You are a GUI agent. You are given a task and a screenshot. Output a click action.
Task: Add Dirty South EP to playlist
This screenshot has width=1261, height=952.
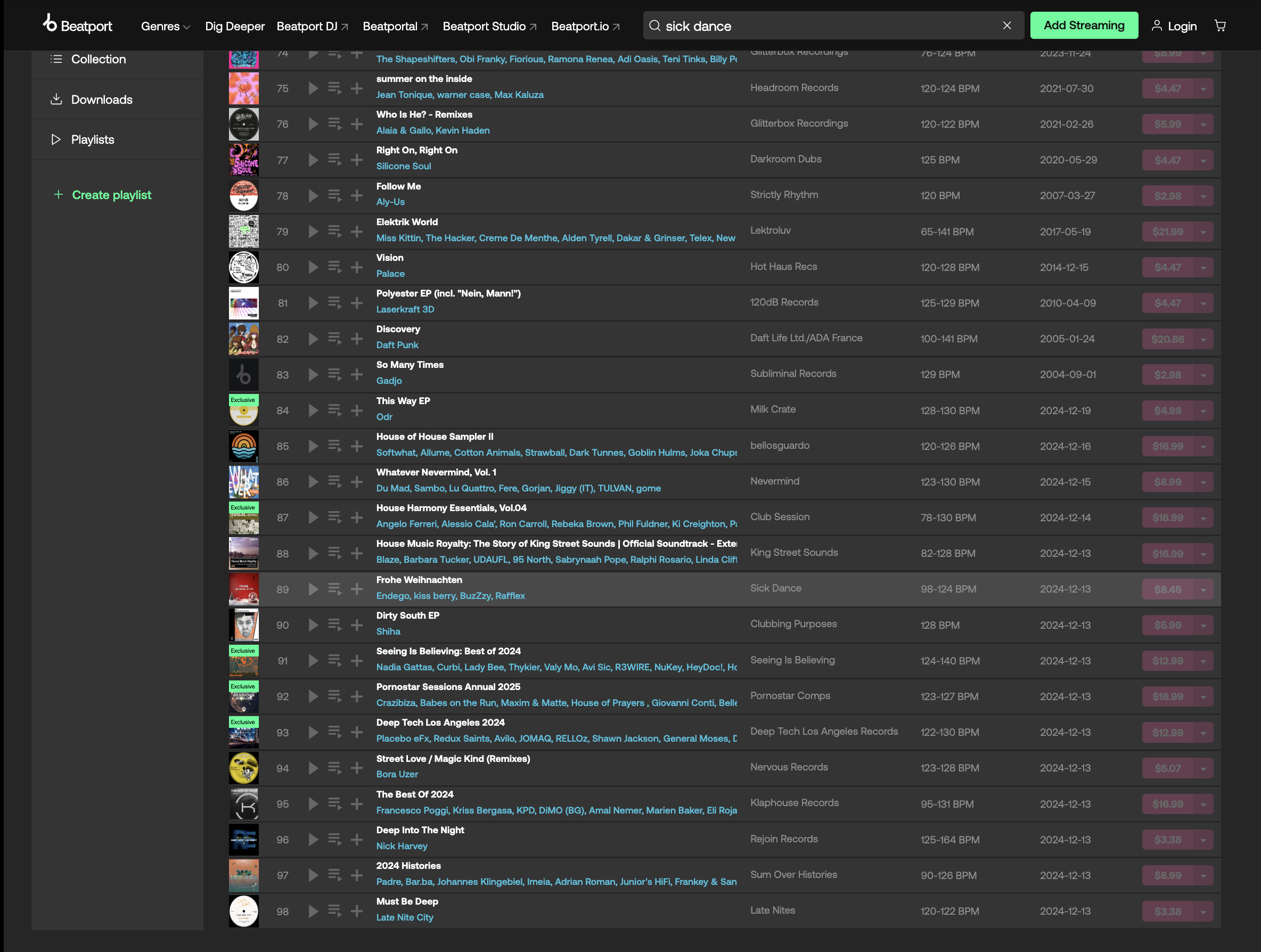click(x=357, y=625)
